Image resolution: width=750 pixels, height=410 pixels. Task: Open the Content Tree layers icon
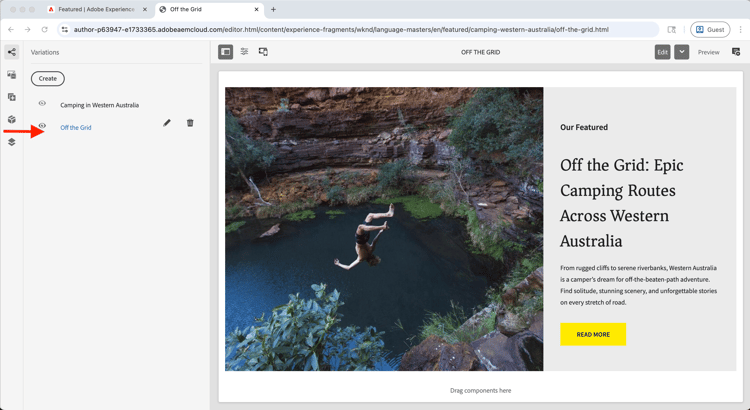tap(11, 142)
